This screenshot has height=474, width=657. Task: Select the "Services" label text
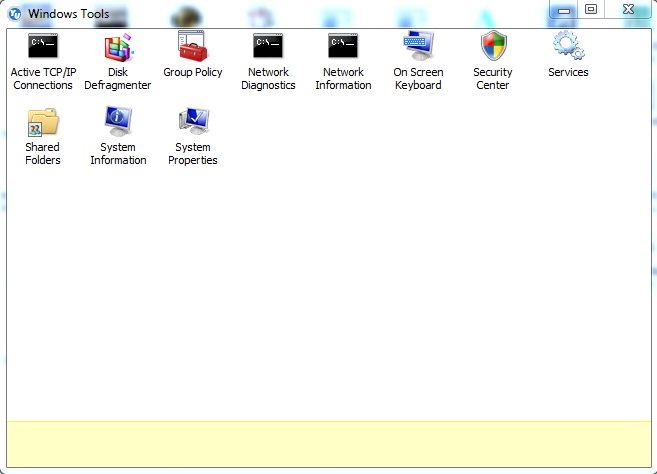point(568,73)
